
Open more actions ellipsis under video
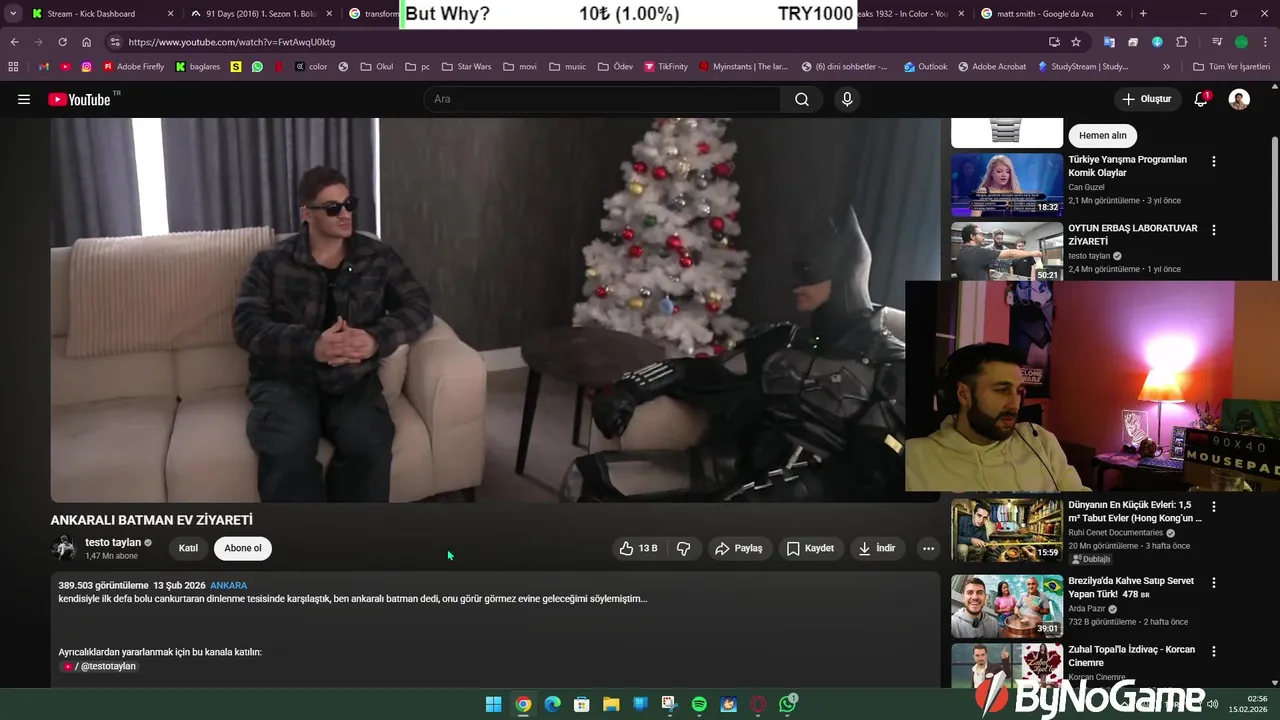pyautogui.click(x=928, y=548)
